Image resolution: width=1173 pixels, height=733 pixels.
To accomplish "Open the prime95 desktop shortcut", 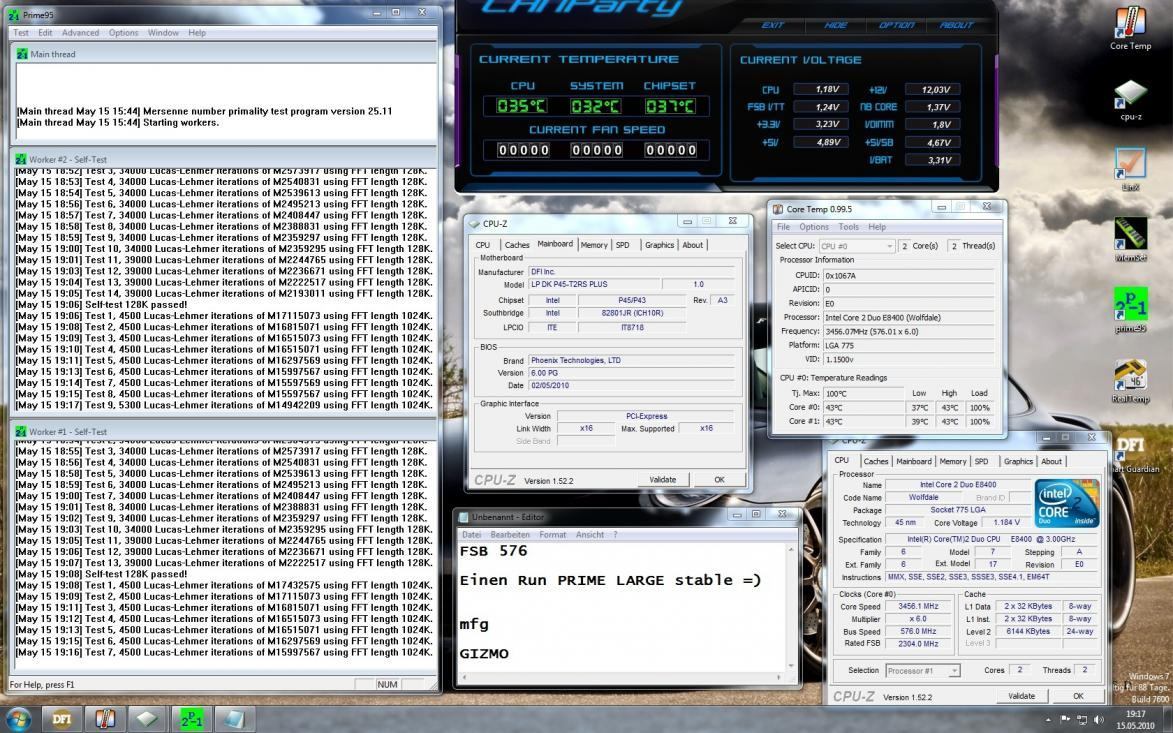I will 1130,310.
